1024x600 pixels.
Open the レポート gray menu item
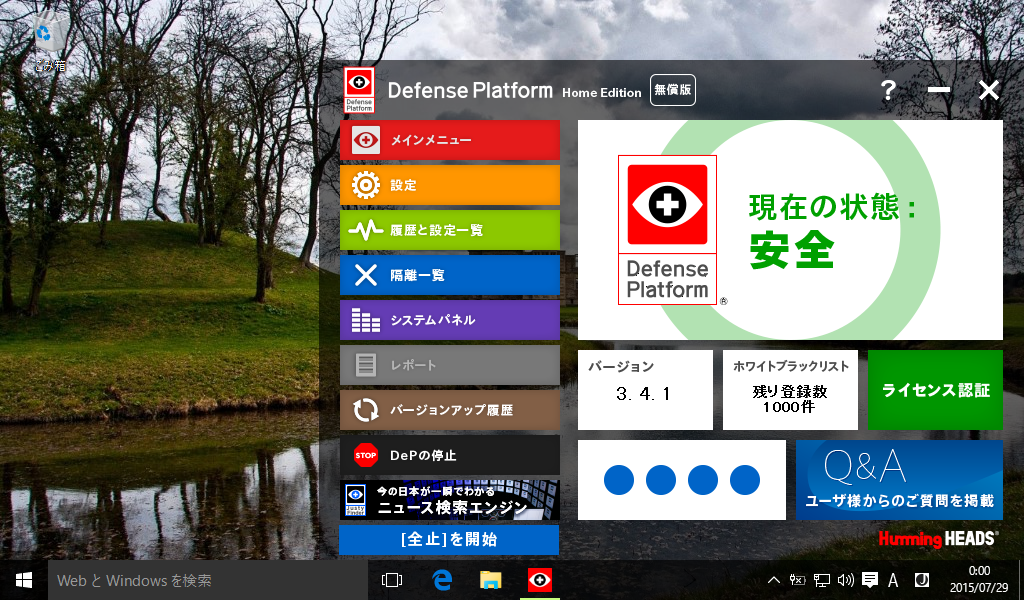click(449, 365)
